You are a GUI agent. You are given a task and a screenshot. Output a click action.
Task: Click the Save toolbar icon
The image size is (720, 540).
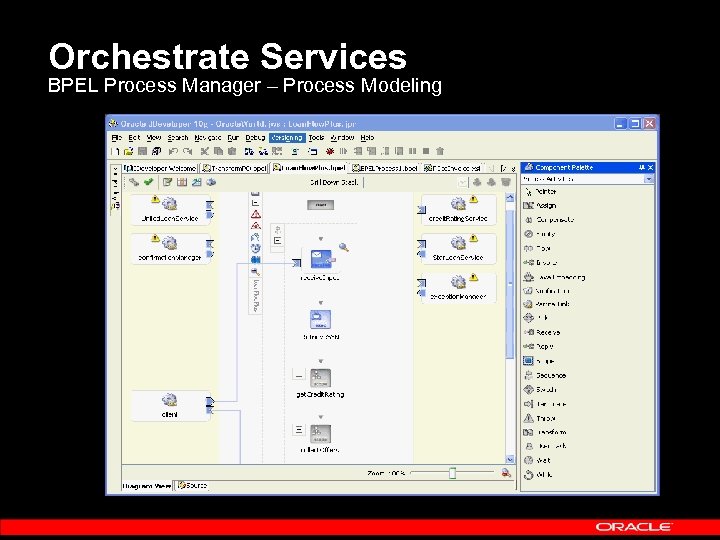point(142,151)
